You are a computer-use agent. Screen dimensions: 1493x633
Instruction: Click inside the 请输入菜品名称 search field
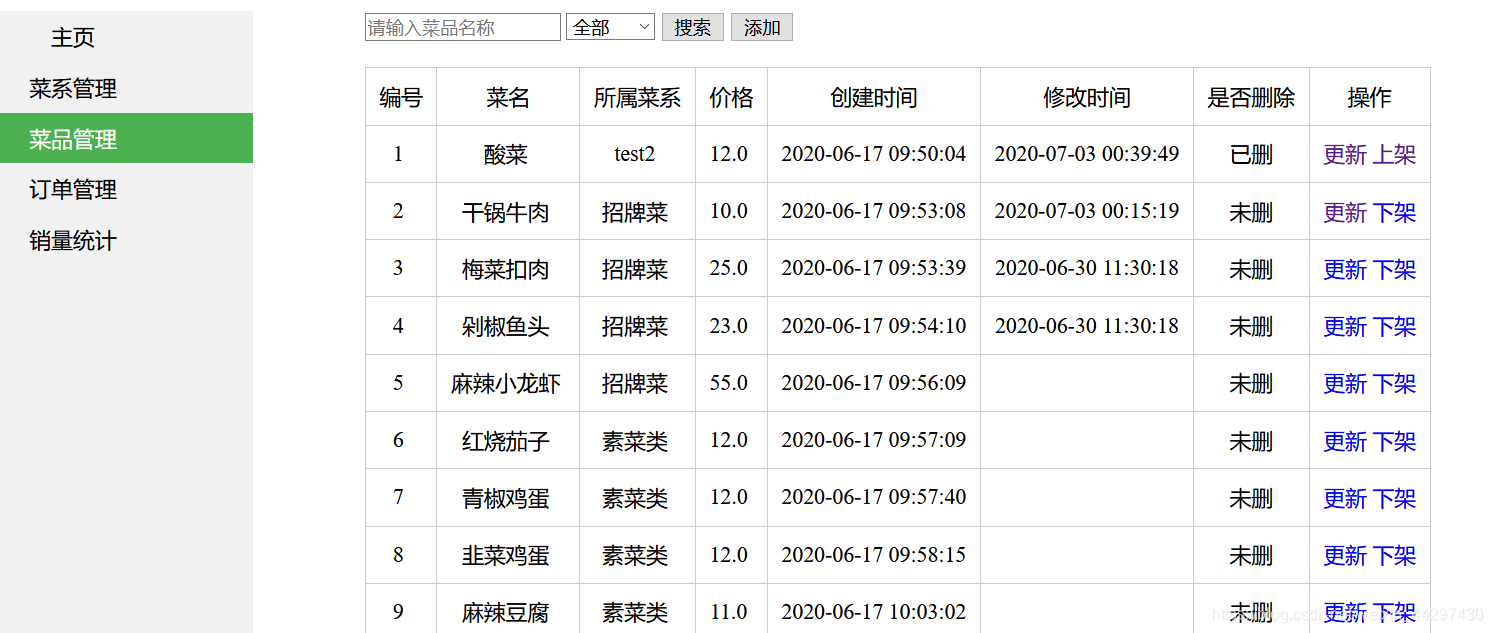coord(462,27)
